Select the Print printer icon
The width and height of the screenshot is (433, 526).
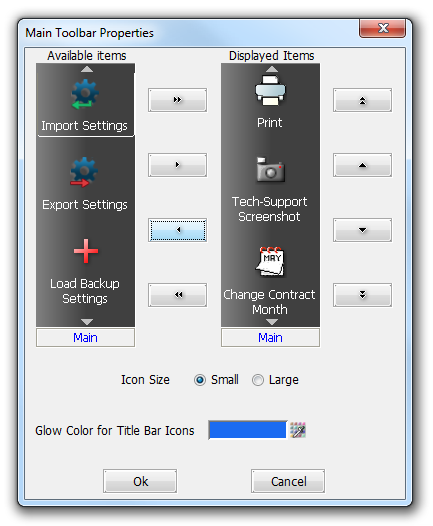[270, 90]
